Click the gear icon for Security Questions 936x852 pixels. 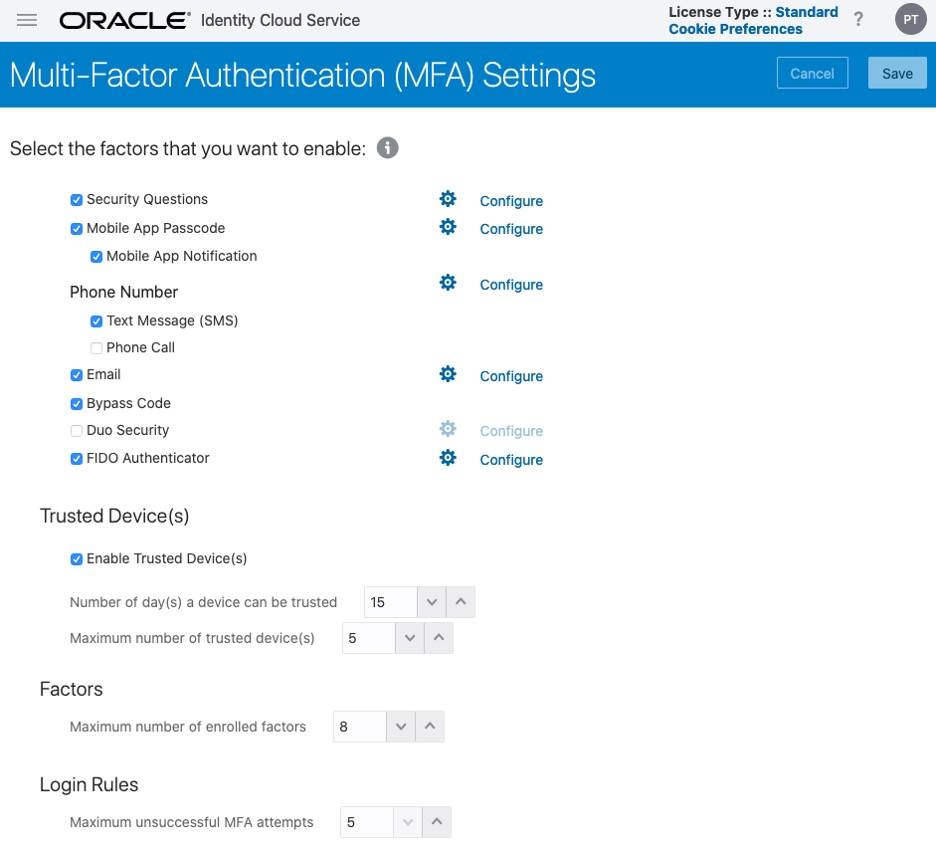click(x=448, y=199)
